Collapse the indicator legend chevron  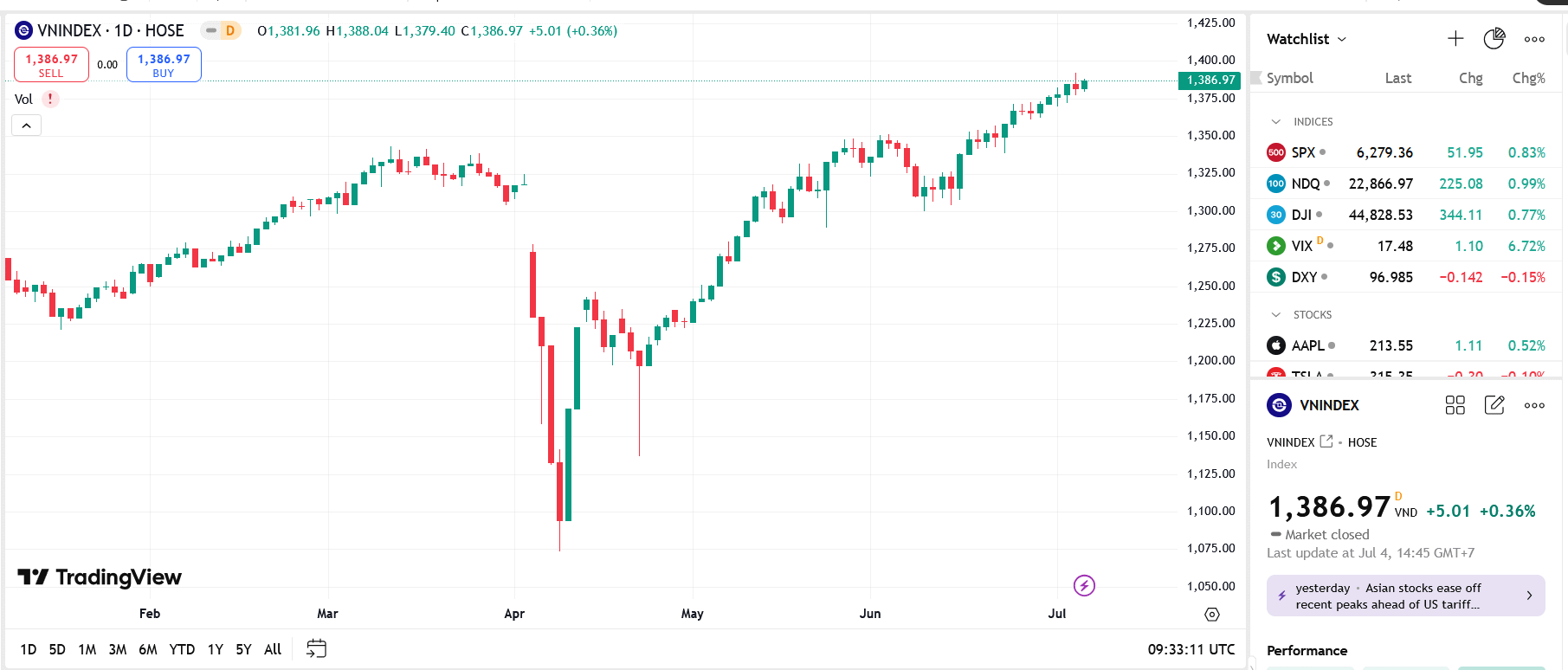pos(27,126)
